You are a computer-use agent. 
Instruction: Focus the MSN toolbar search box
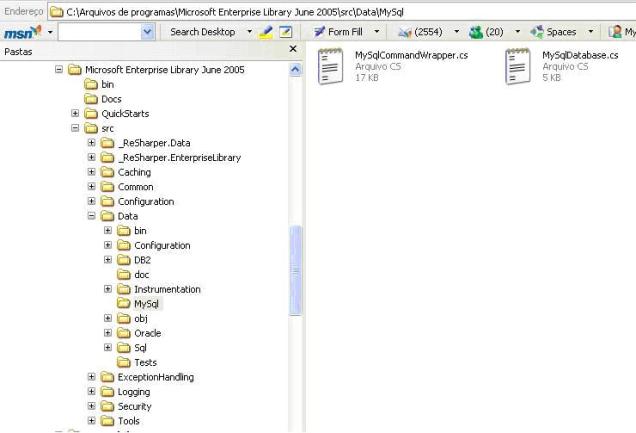point(100,32)
